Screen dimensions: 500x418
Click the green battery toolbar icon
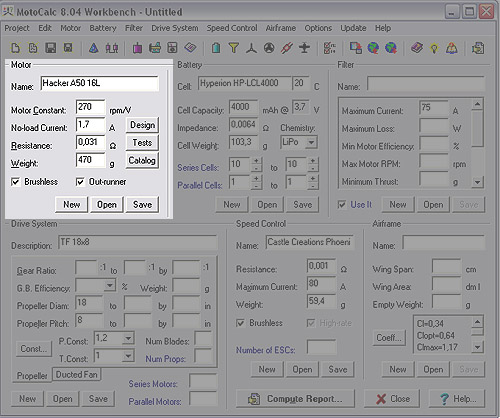(x=216, y=48)
